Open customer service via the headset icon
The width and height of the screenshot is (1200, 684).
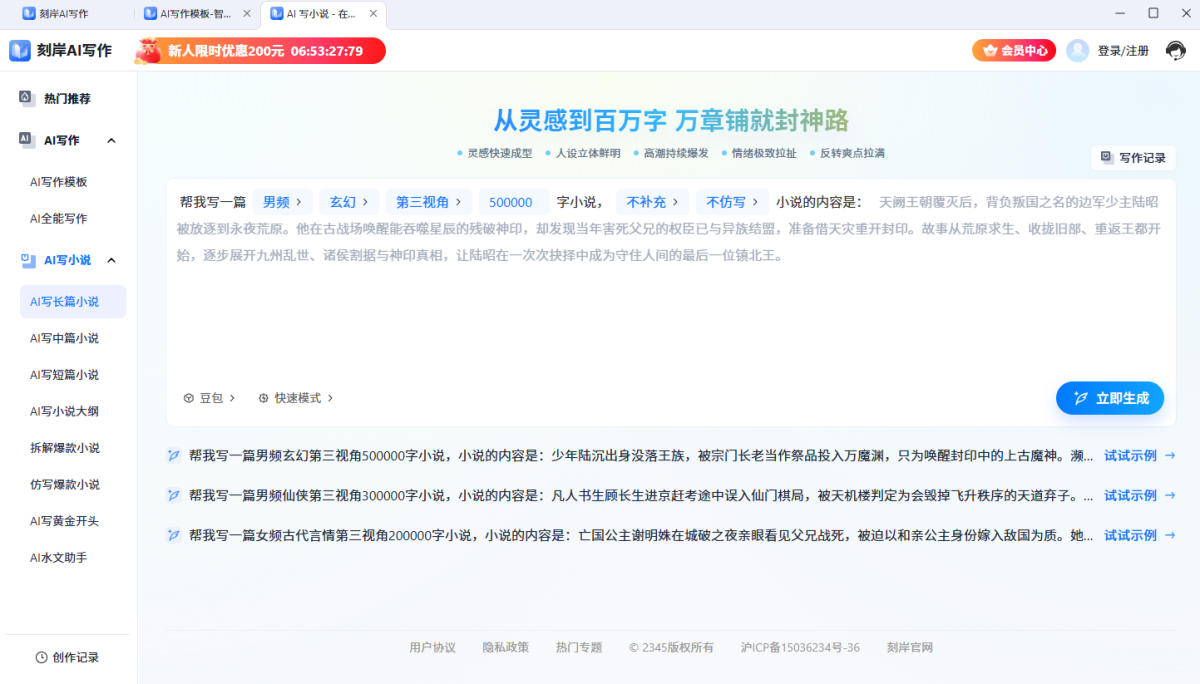pos(1176,51)
